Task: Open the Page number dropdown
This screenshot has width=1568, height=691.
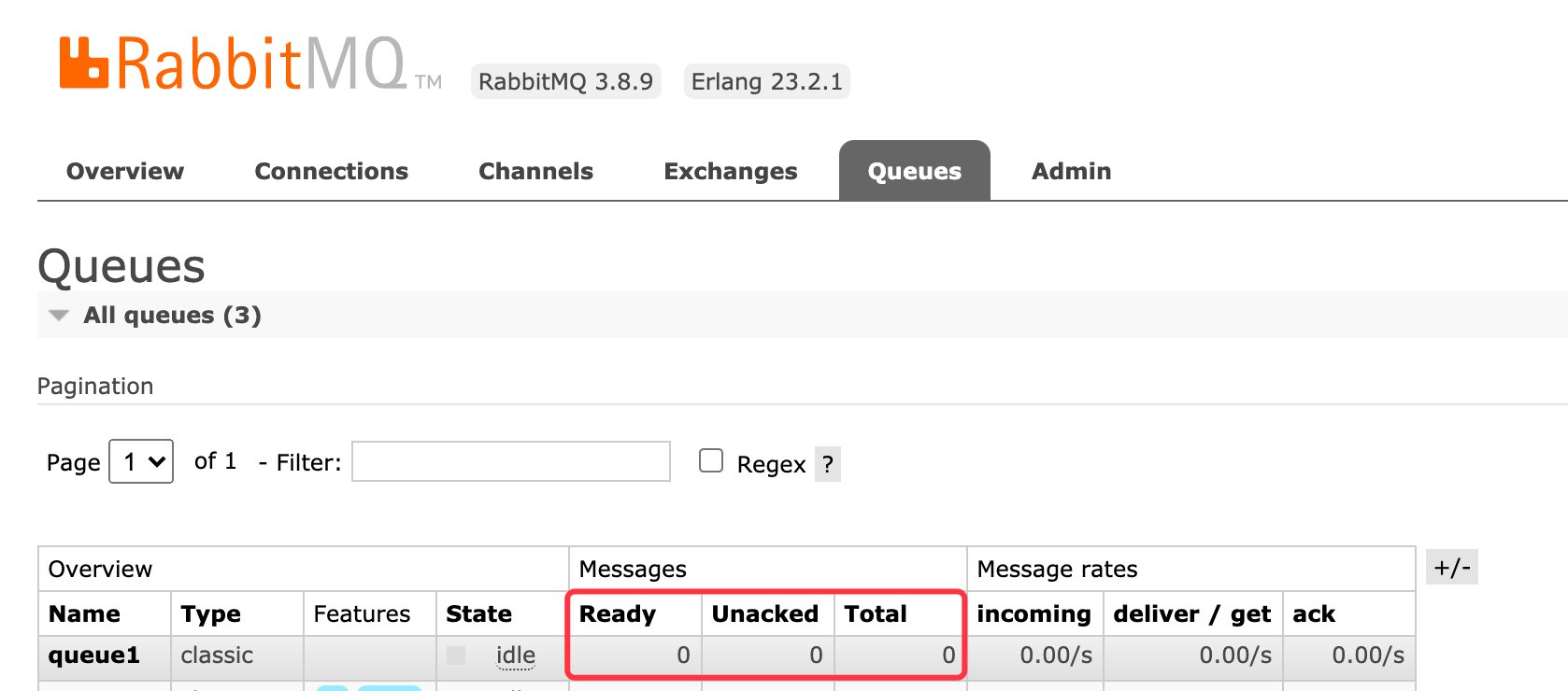Action: click(141, 461)
